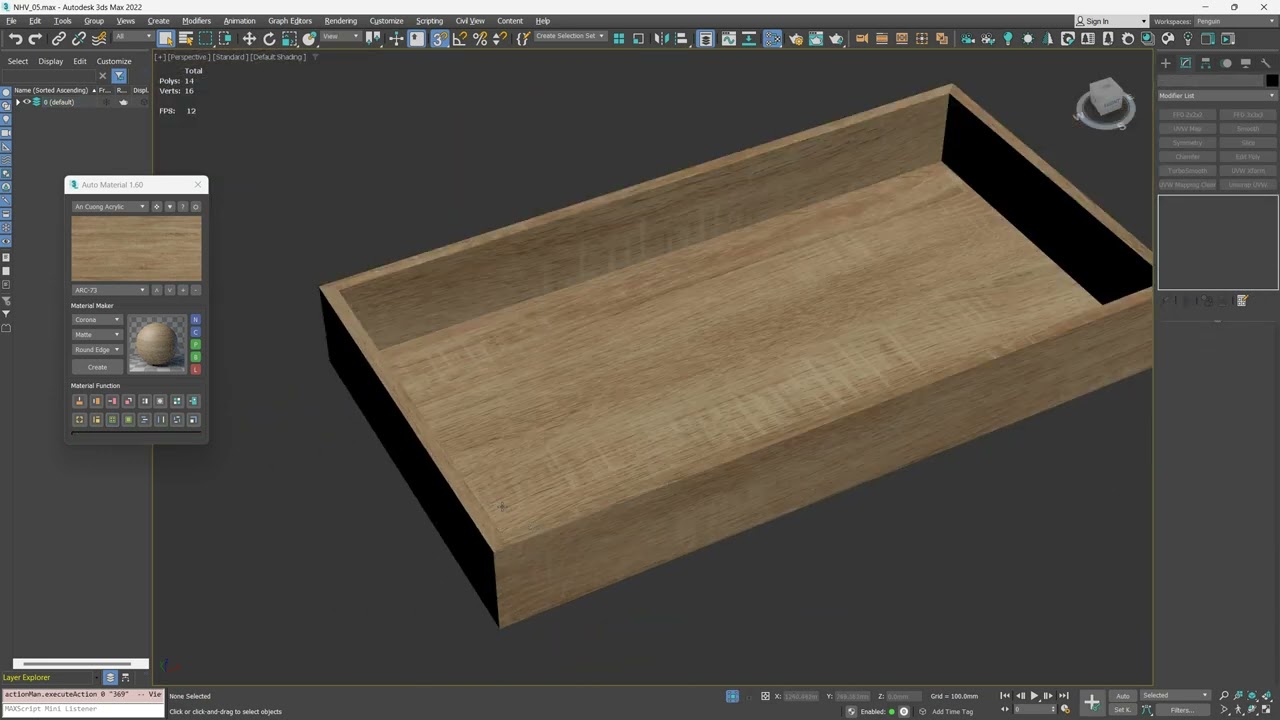Viewport: 1280px width, 720px height.
Task: Click the wood texture preview thumbnail
Action: 136,249
